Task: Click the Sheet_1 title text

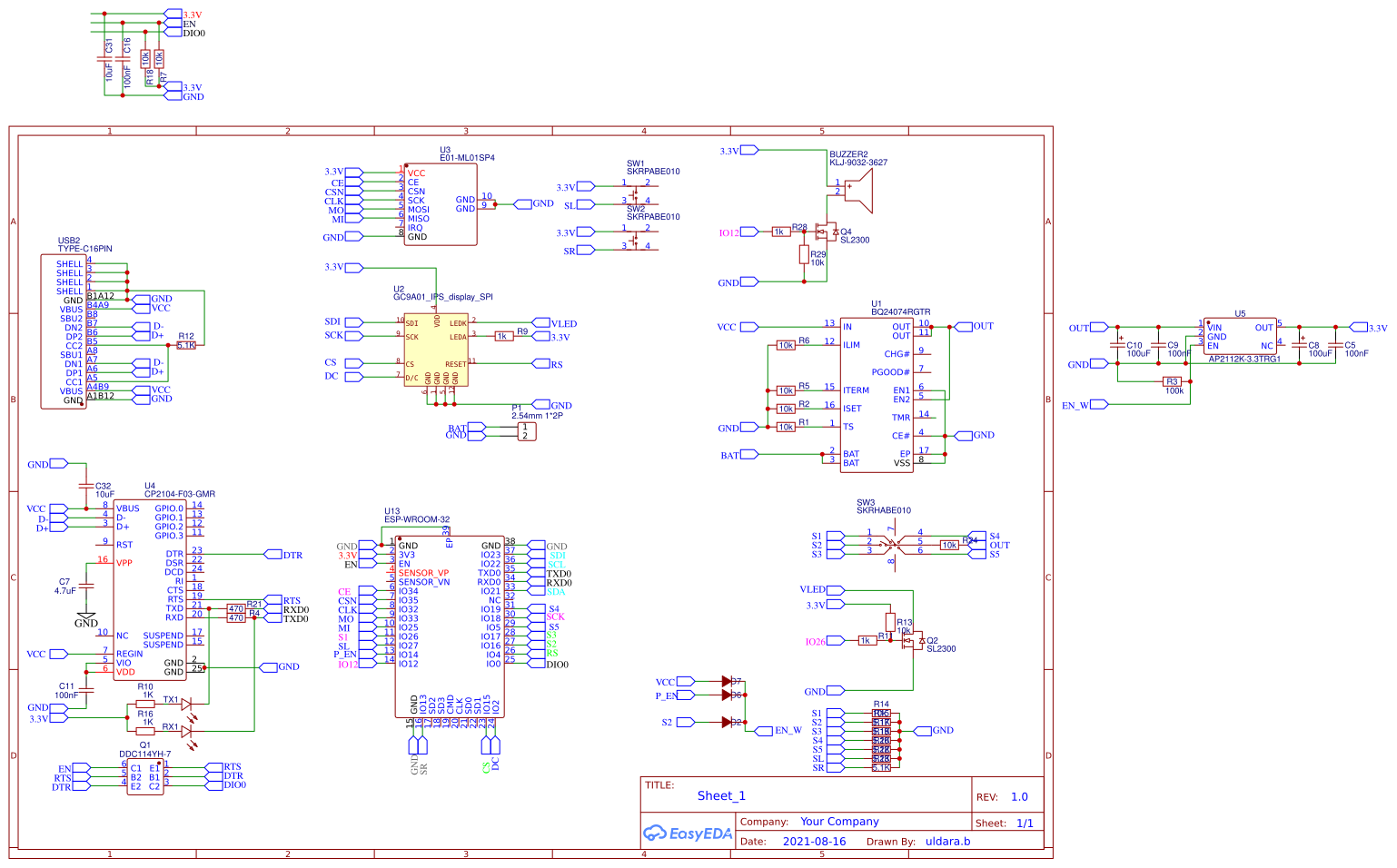Action: 722,795
